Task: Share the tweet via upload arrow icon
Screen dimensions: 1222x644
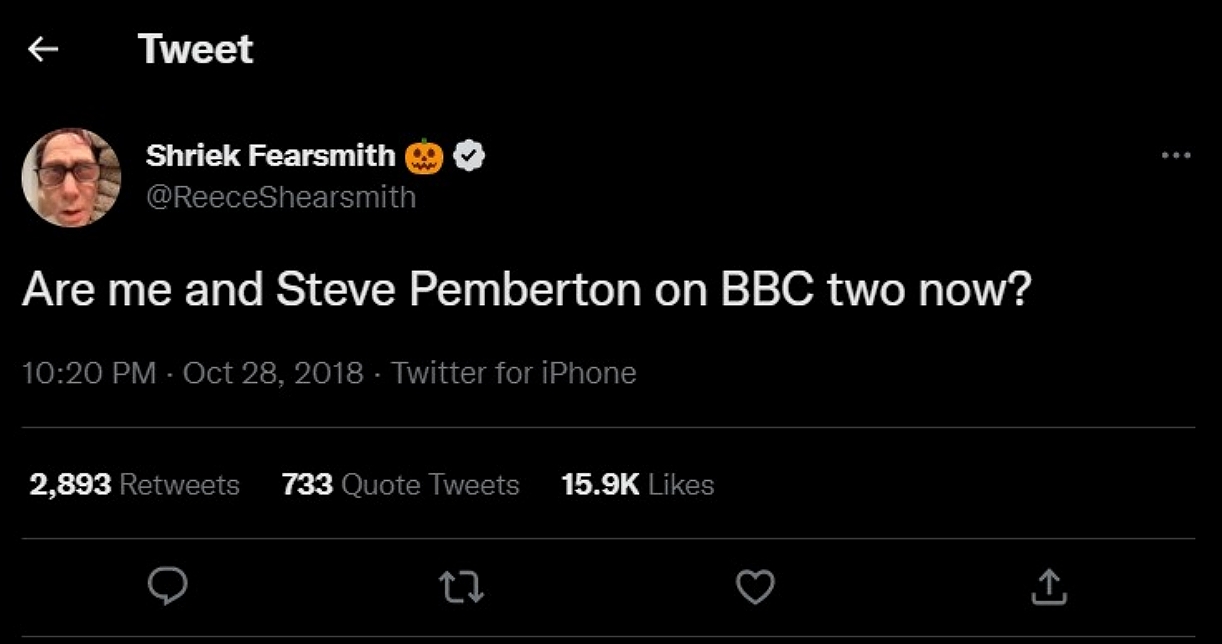Action: [1049, 588]
